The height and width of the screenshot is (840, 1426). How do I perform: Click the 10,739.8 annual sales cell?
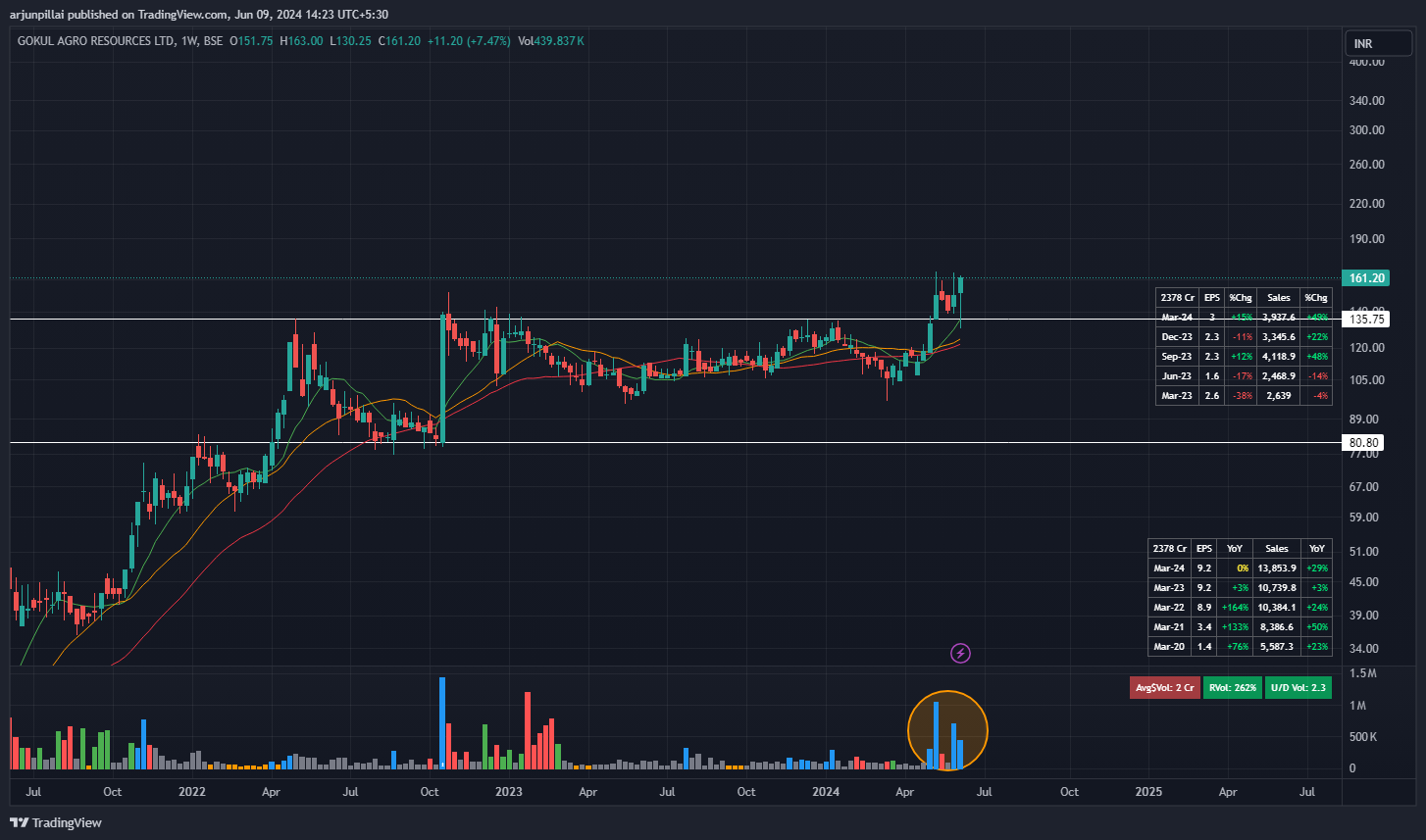(x=1277, y=587)
